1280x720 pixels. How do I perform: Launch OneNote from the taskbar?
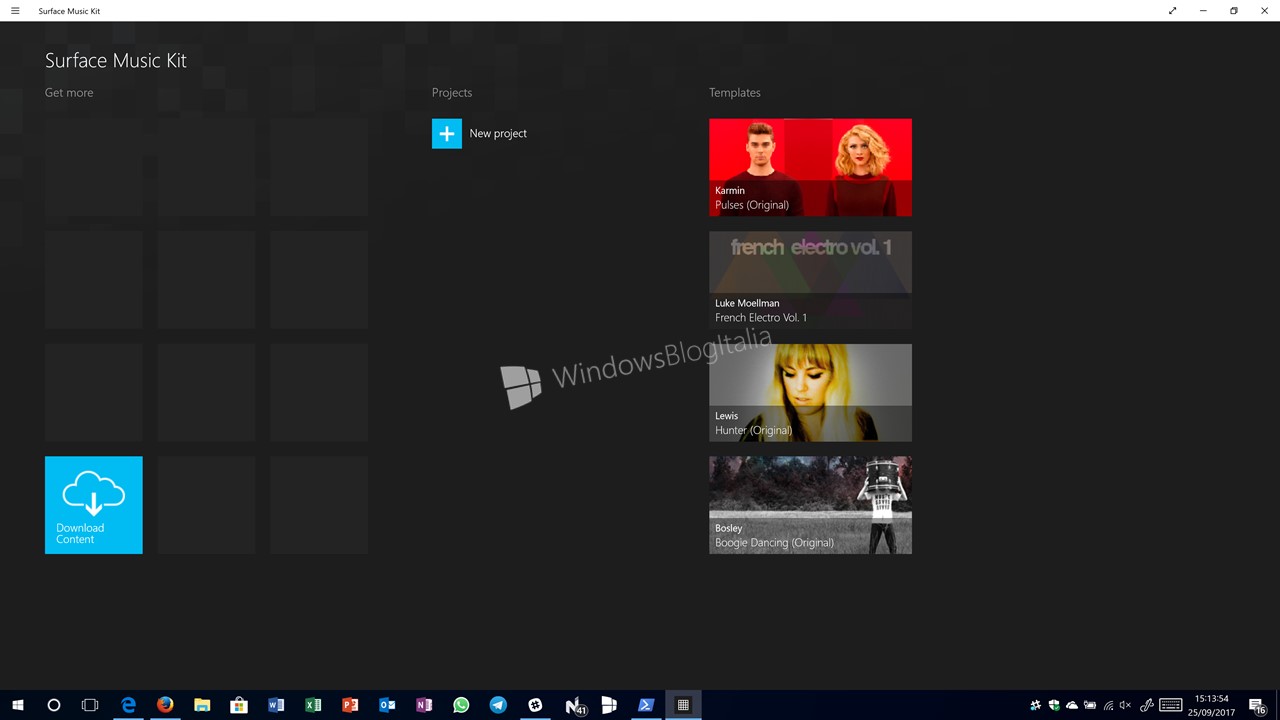[x=424, y=705]
